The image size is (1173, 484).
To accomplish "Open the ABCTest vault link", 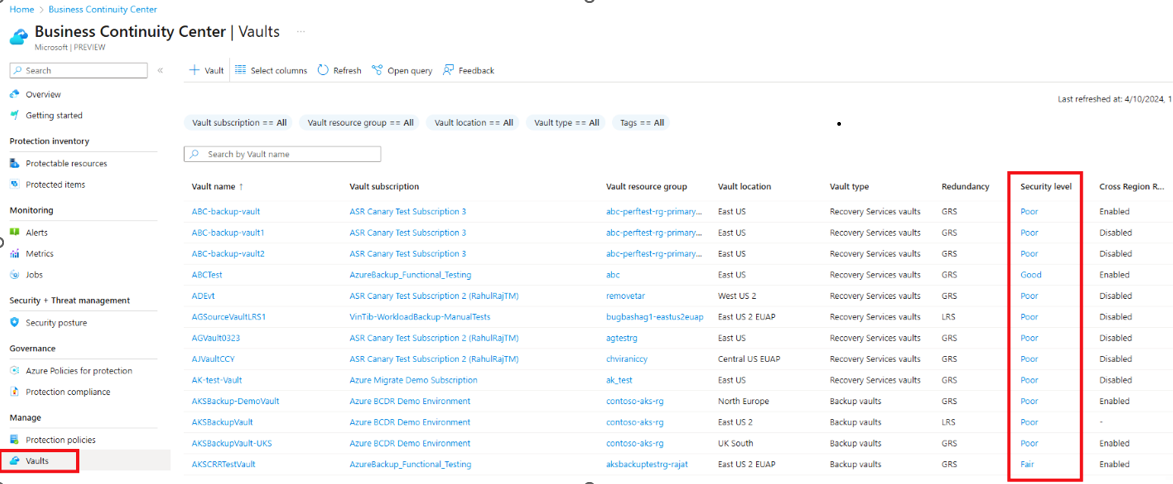I will pos(206,275).
